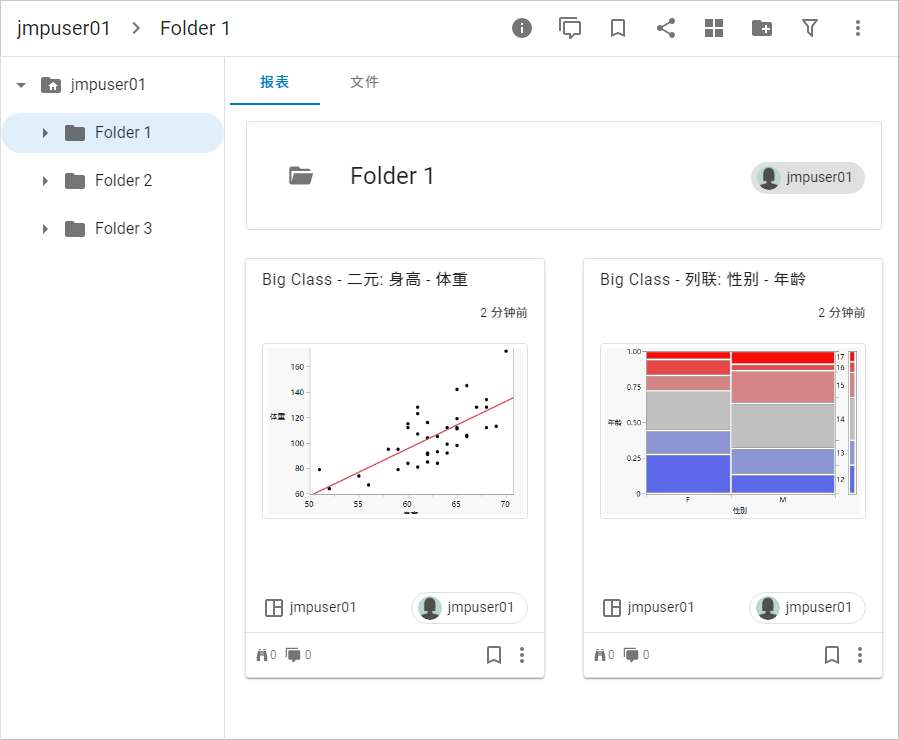The width and height of the screenshot is (899, 740).
Task: Share Folder 1 using the share icon
Action: (x=665, y=28)
